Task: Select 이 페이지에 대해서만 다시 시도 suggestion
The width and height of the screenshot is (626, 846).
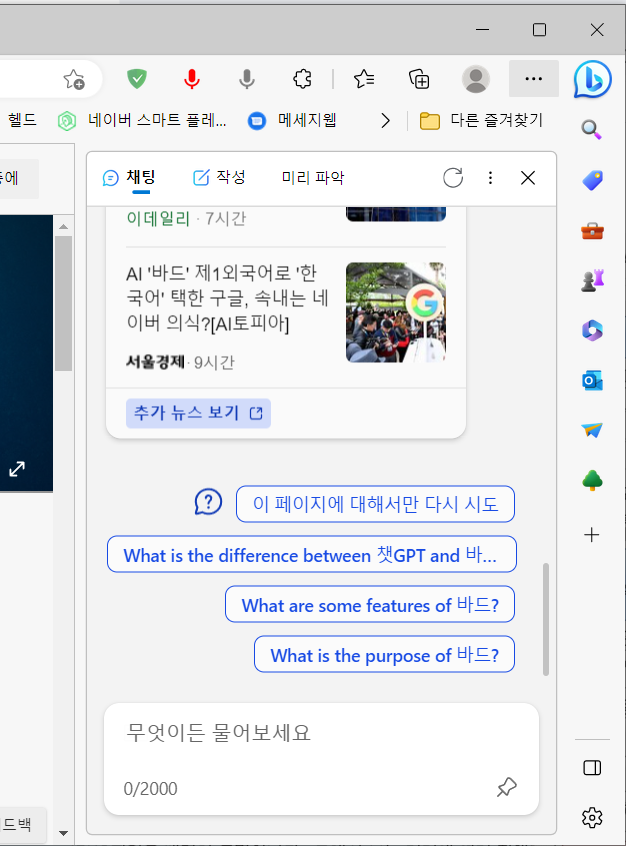Action: click(x=375, y=504)
